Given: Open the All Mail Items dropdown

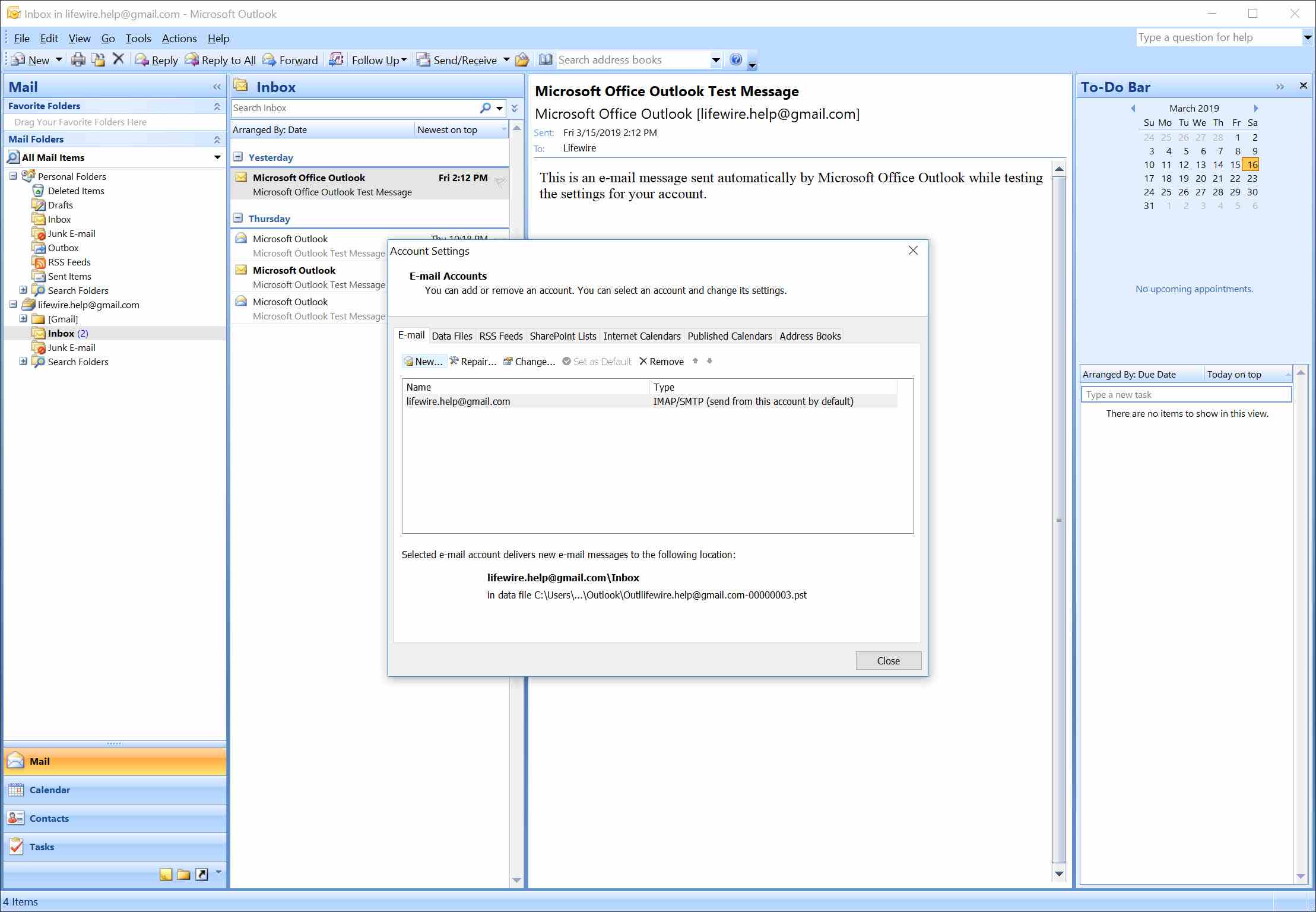Looking at the screenshot, I should 217,157.
